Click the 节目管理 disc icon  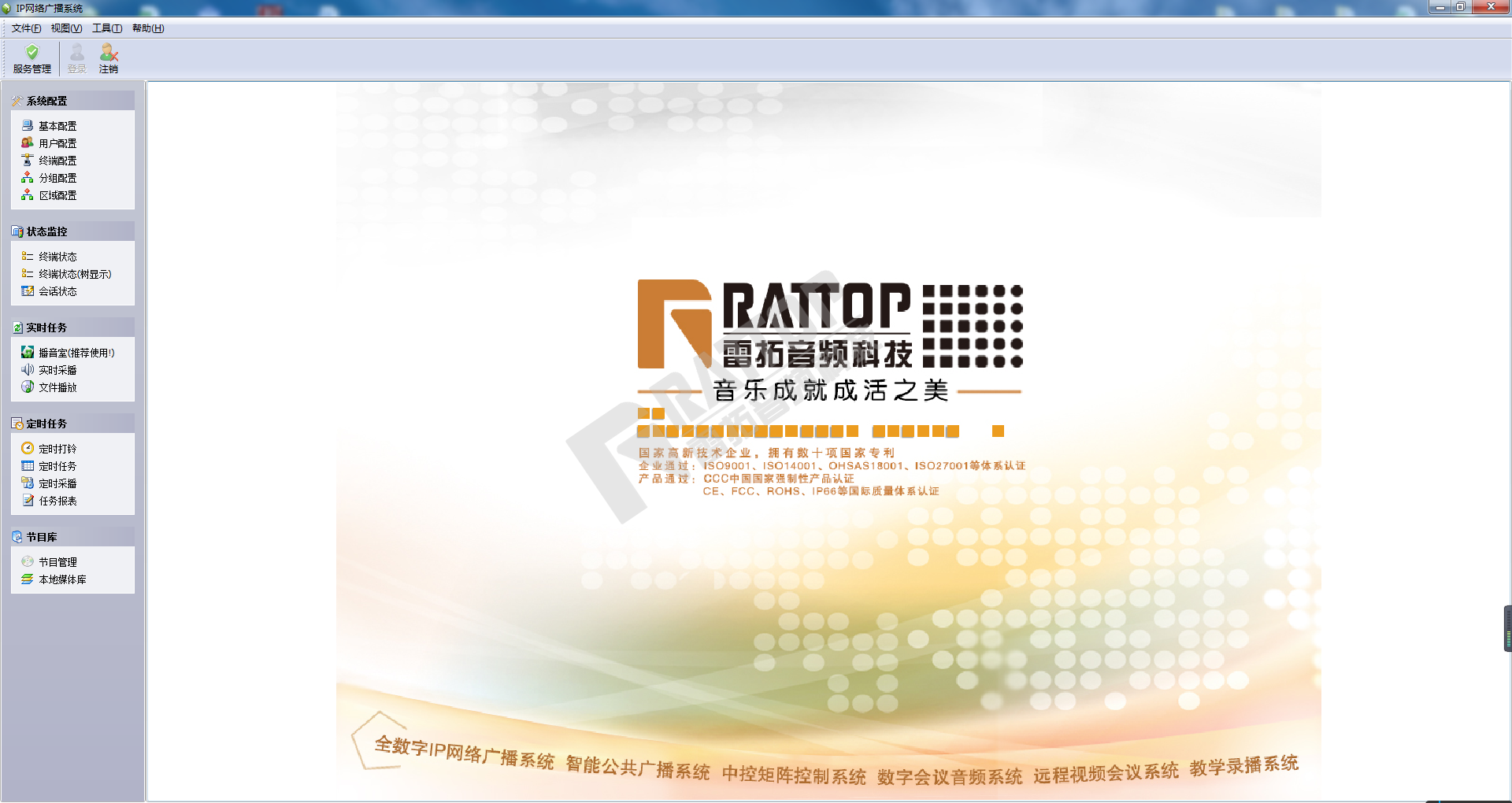[28, 561]
